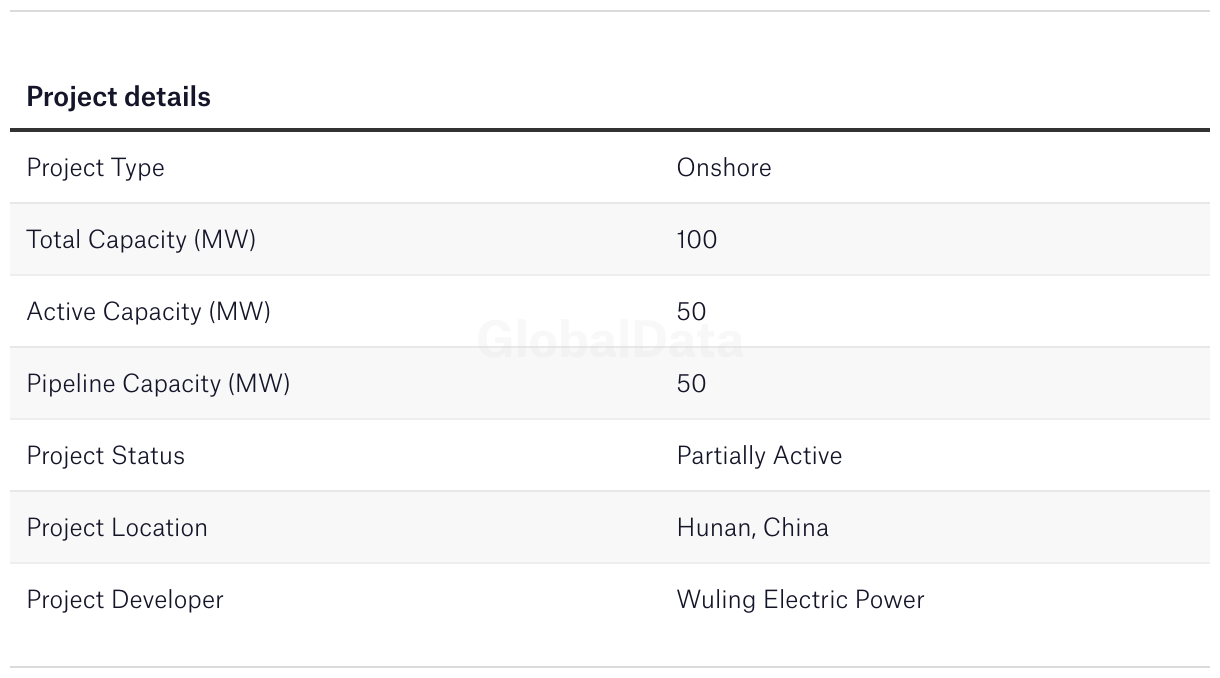The height and width of the screenshot is (678, 1220).
Task: Select the Total Capacity (MW) label
Action: pyautogui.click(x=141, y=240)
